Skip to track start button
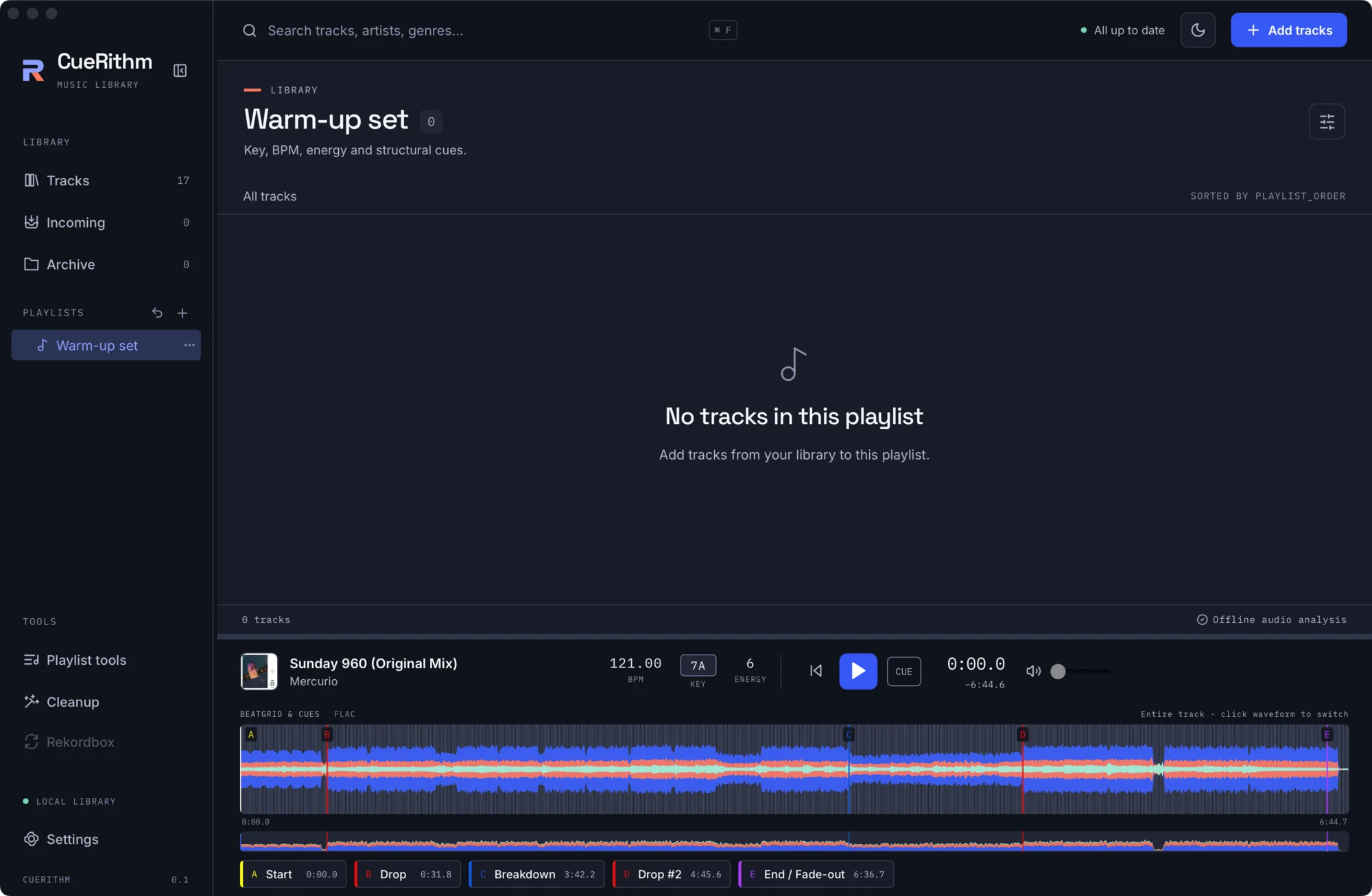This screenshot has height=896, width=1372. pyautogui.click(x=816, y=671)
